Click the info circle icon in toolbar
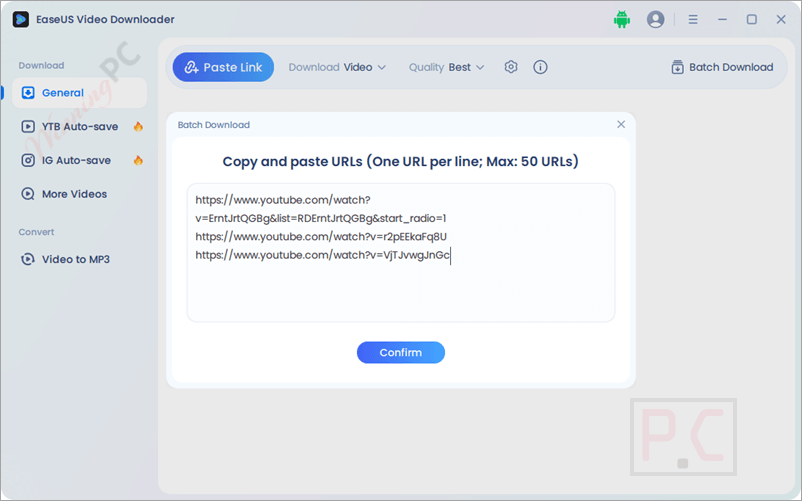The width and height of the screenshot is (802, 501). click(x=540, y=67)
